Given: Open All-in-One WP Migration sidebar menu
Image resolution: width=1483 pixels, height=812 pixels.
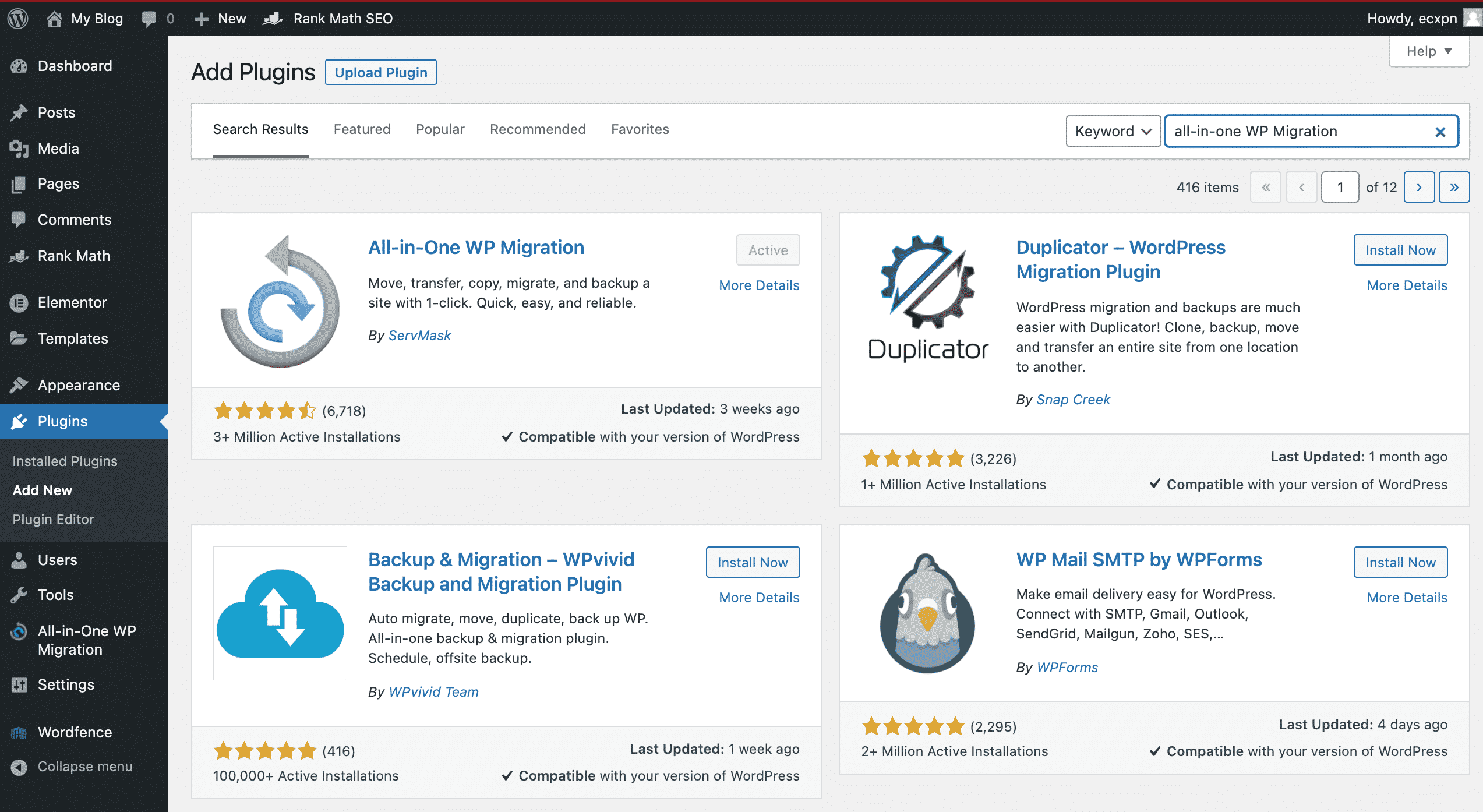Looking at the screenshot, I should click(x=84, y=640).
